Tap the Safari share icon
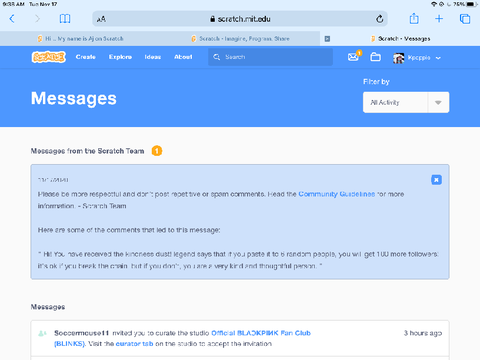 click(x=414, y=18)
